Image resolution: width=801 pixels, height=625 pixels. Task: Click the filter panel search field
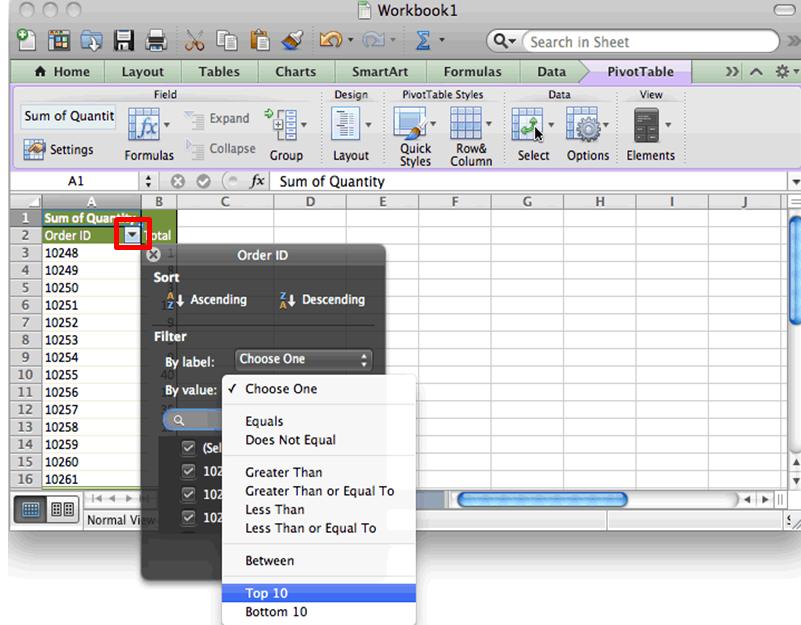193,420
